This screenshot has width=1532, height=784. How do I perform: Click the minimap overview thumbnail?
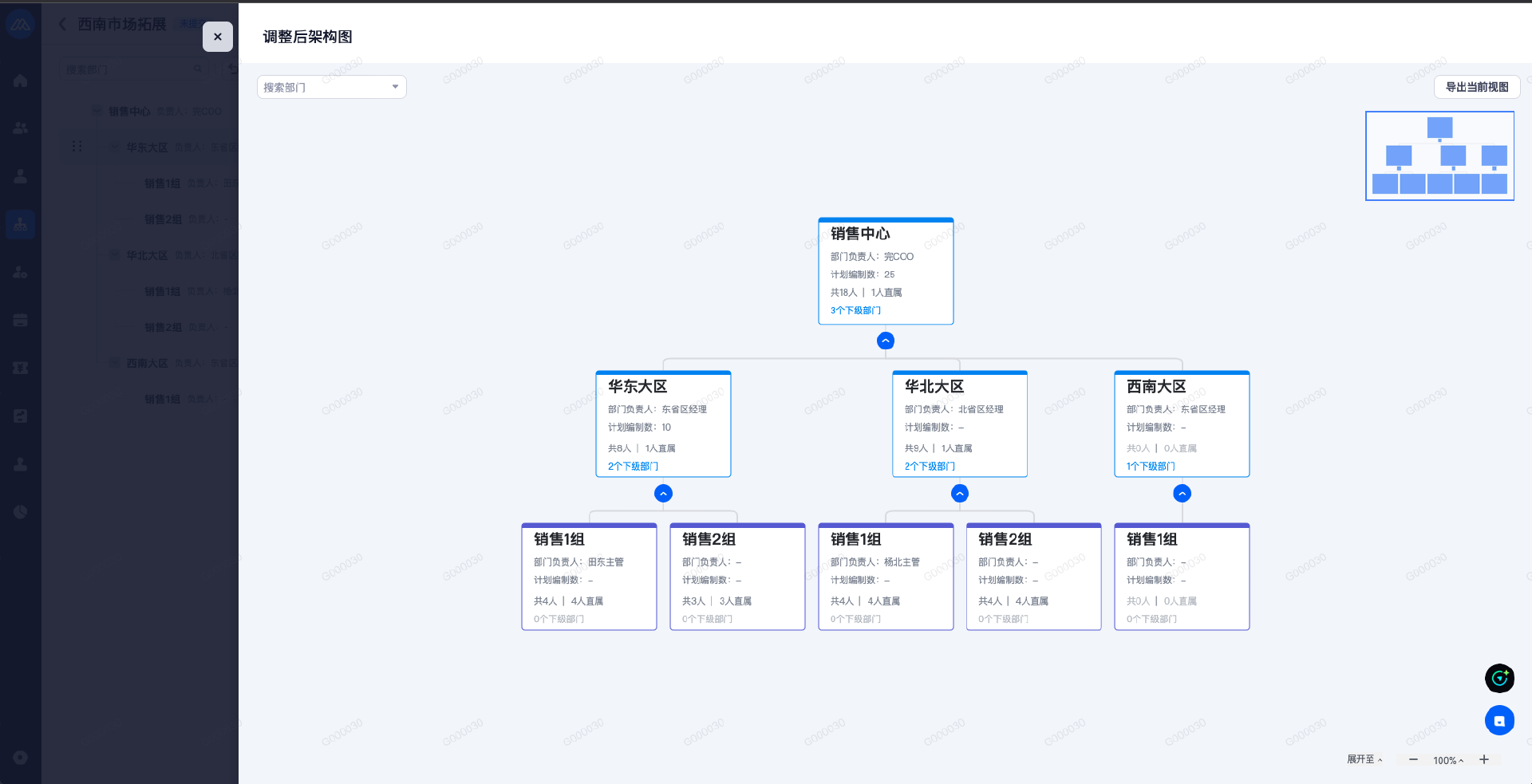point(1439,156)
